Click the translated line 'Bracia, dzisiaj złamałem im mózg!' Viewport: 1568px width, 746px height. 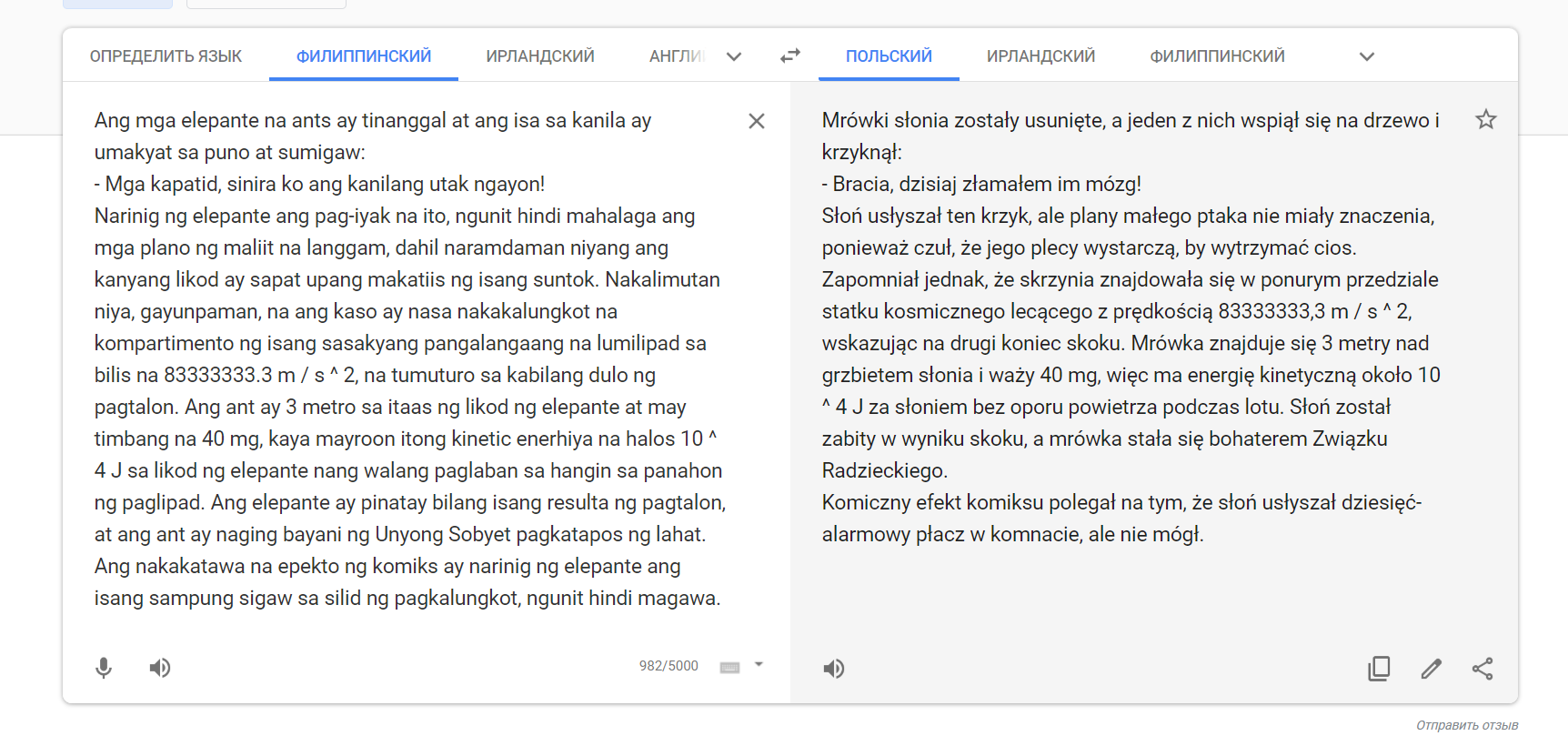tap(981, 184)
